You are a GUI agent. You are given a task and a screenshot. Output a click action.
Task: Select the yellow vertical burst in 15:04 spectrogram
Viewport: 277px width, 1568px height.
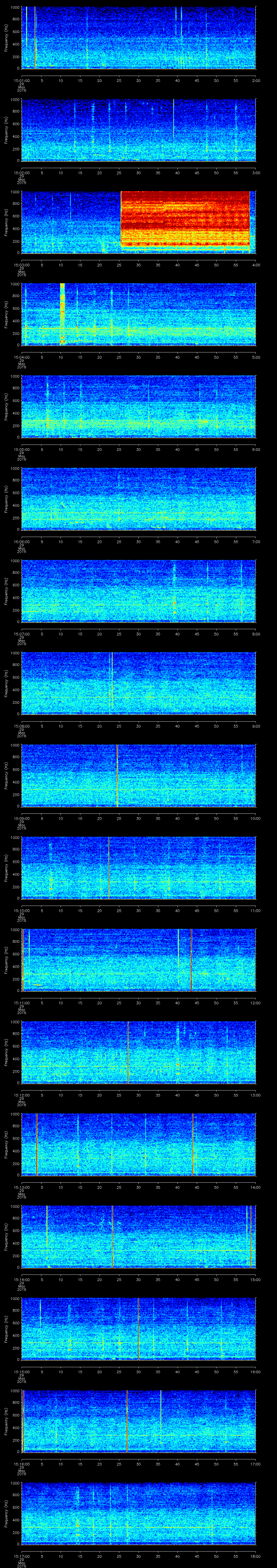click(62, 313)
